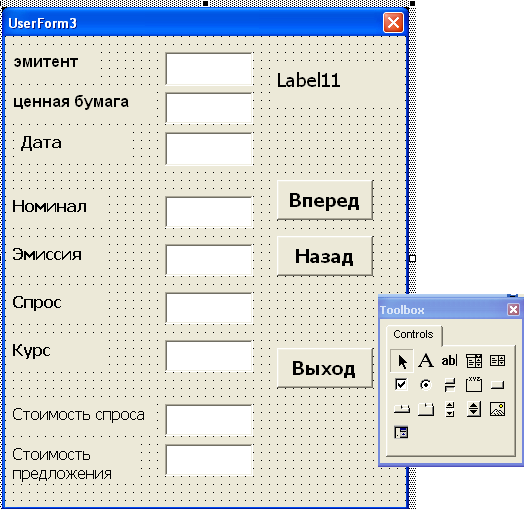The image size is (524, 509).
Task: Select the Стоимость спроса label
Action: pyautogui.click(x=79, y=415)
